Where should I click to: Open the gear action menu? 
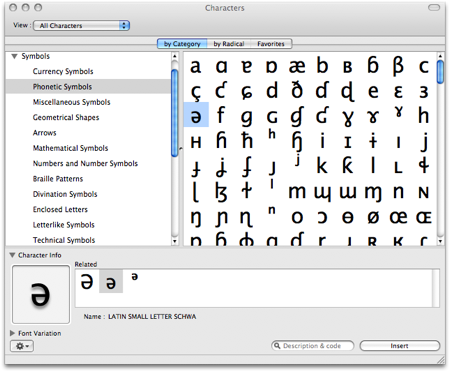click(x=22, y=346)
